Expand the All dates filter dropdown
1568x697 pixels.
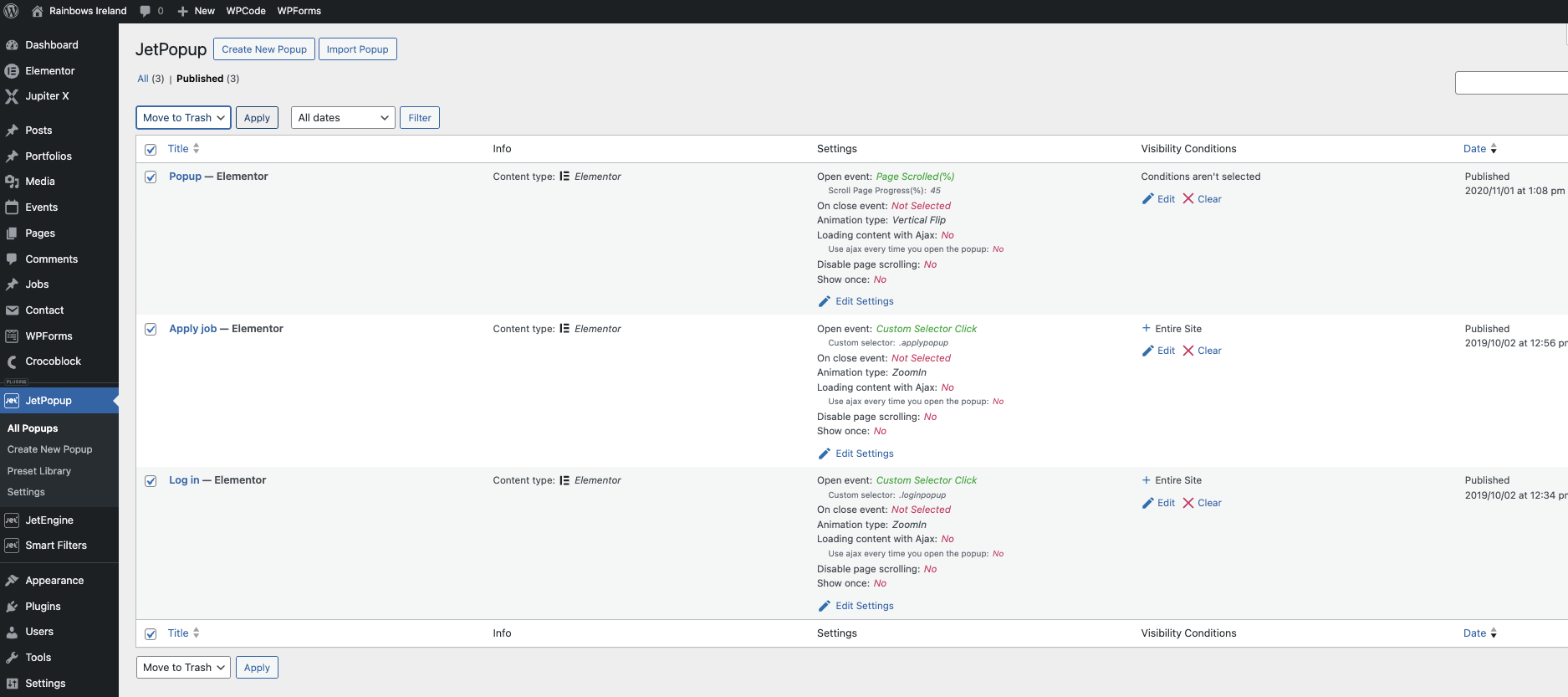(x=343, y=118)
